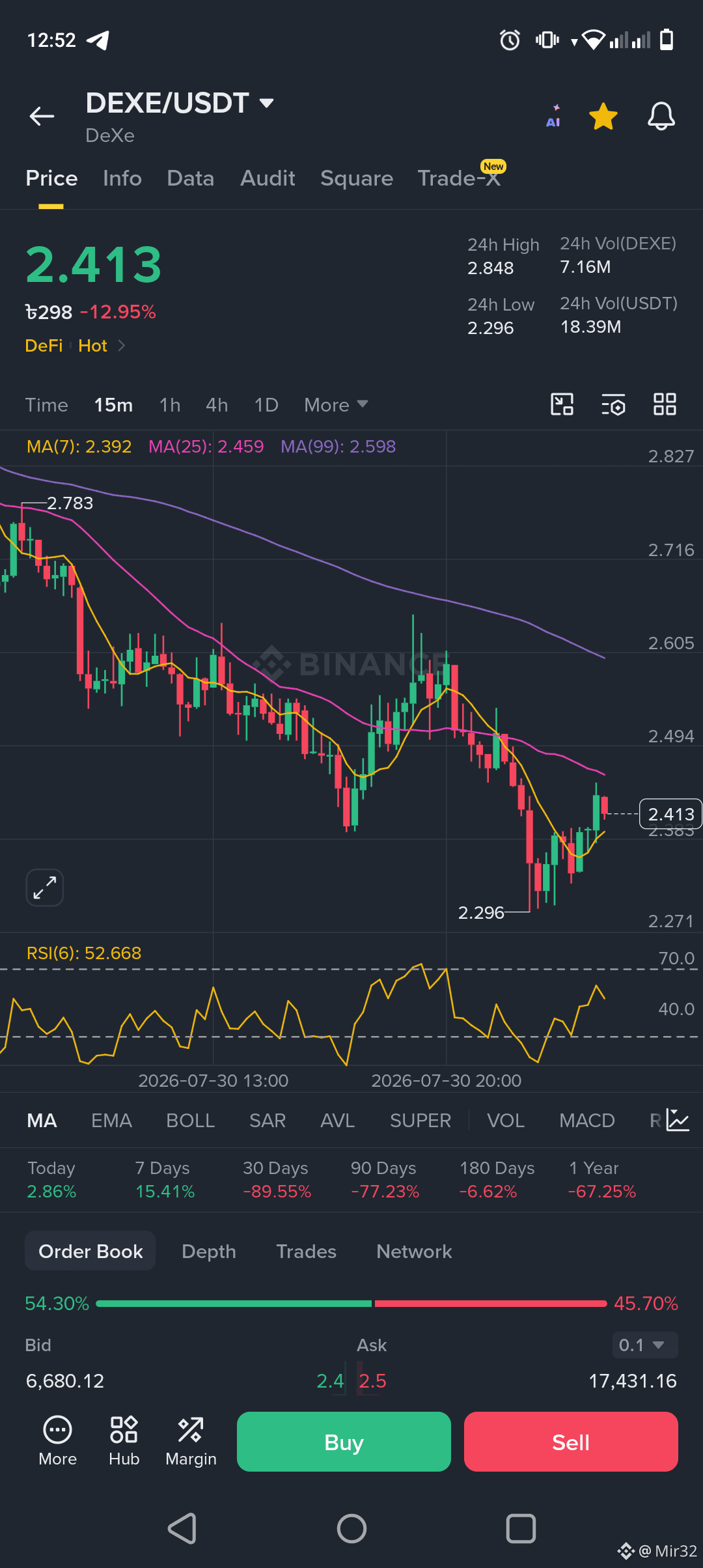This screenshot has height=1568, width=703.
Task: Select the 4h chart interval
Action: [217, 404]
